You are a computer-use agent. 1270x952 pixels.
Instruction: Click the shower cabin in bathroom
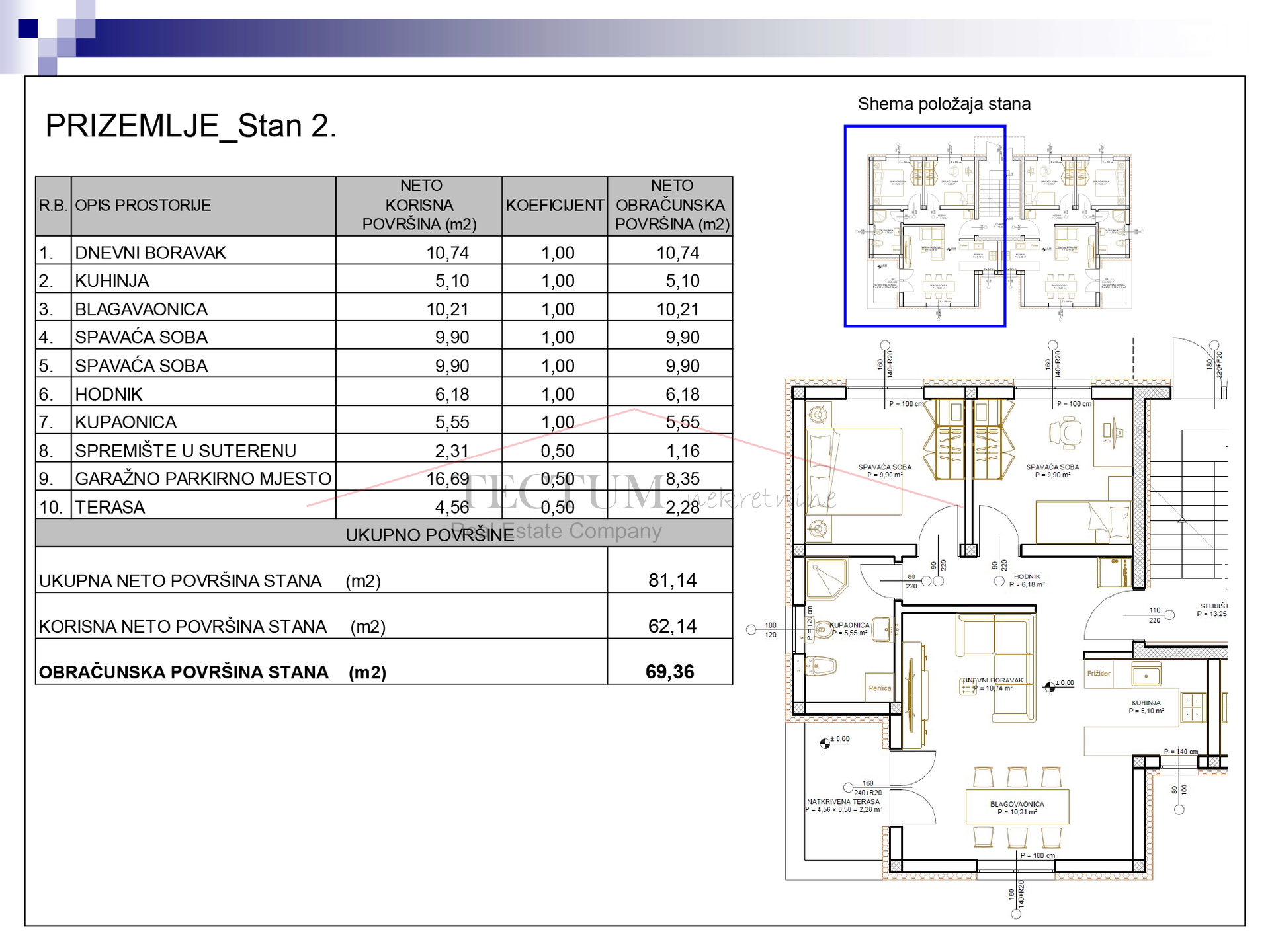pyautogui.click(x=827, y=579)
